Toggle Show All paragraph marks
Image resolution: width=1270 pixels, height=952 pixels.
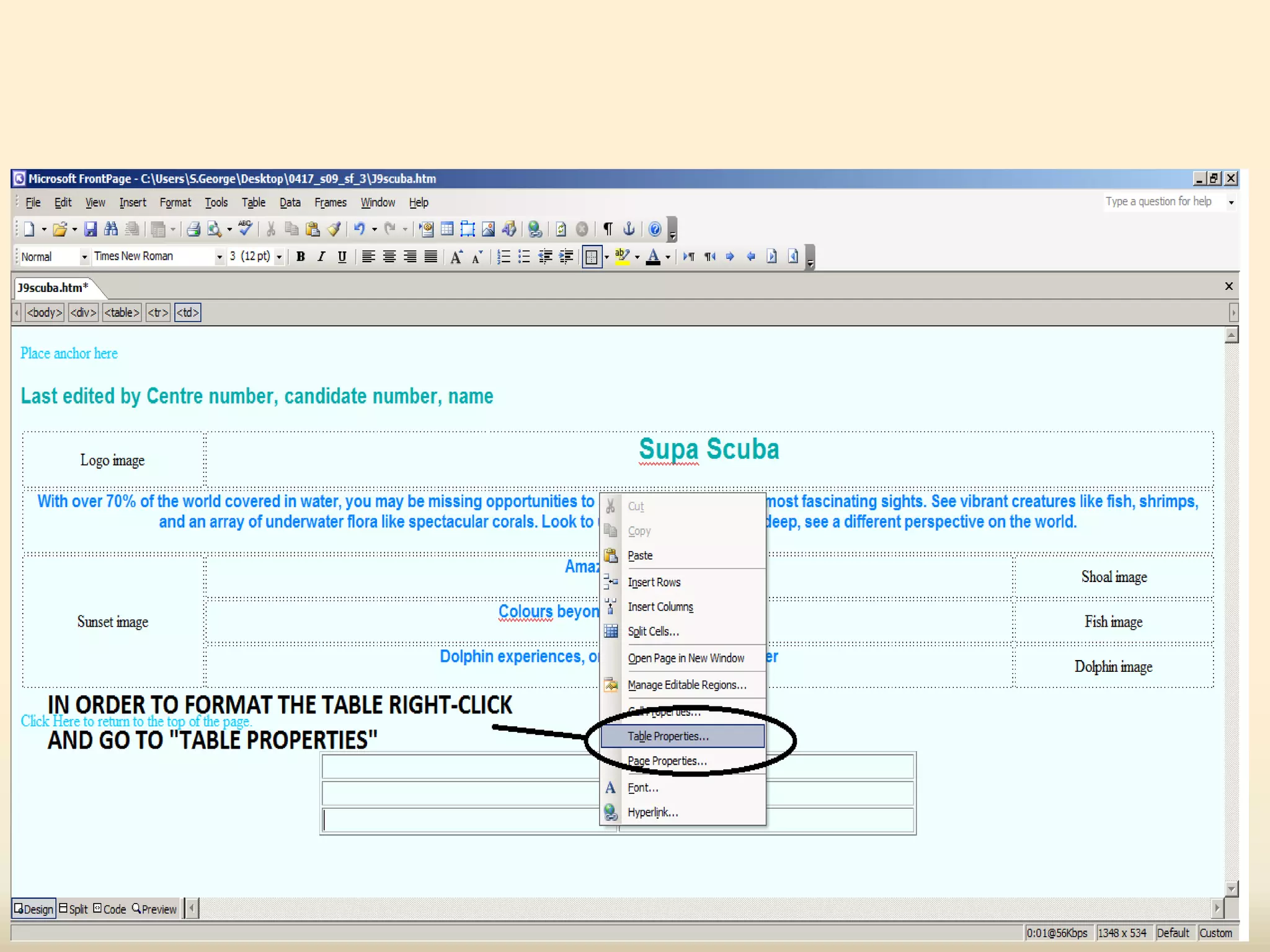click(x=608, y=229)
